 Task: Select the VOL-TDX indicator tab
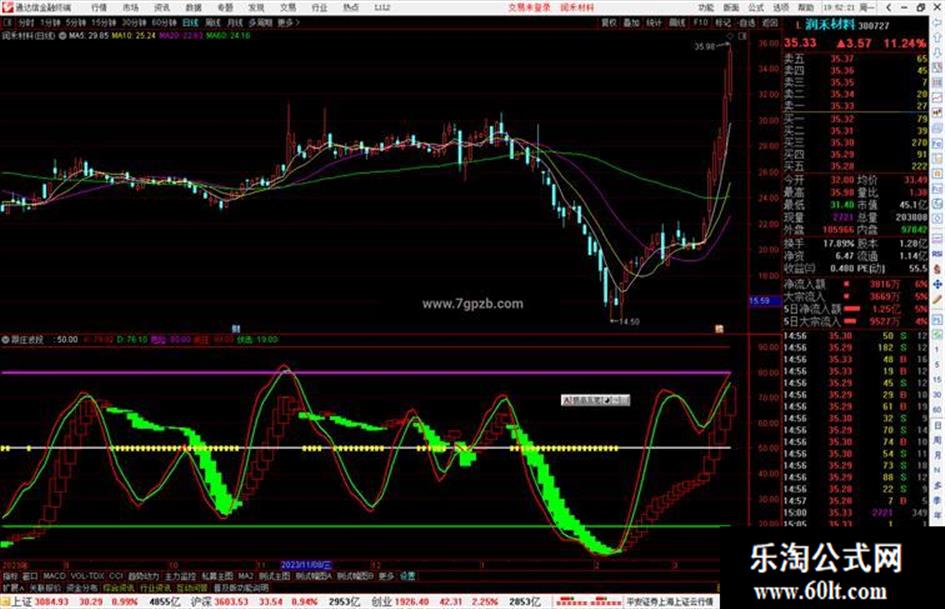tap(87, 576)
